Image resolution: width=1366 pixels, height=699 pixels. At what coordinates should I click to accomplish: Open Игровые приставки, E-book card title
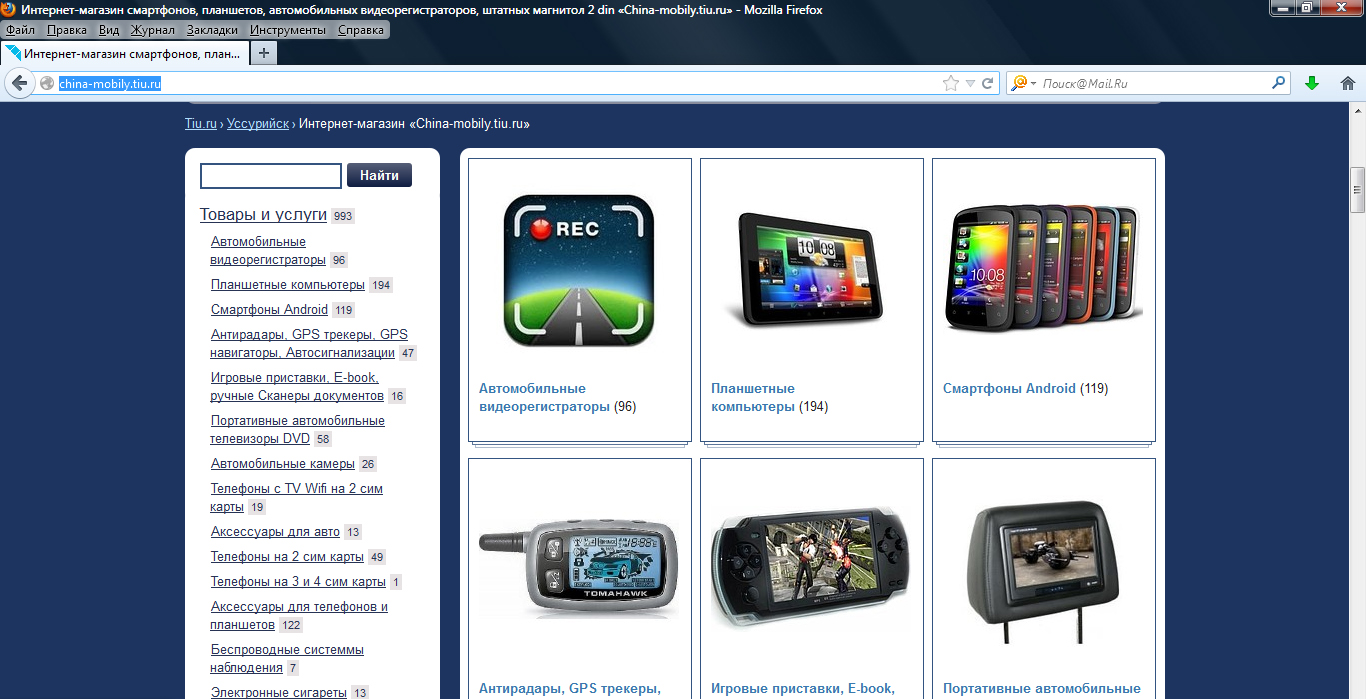[803, 689]
